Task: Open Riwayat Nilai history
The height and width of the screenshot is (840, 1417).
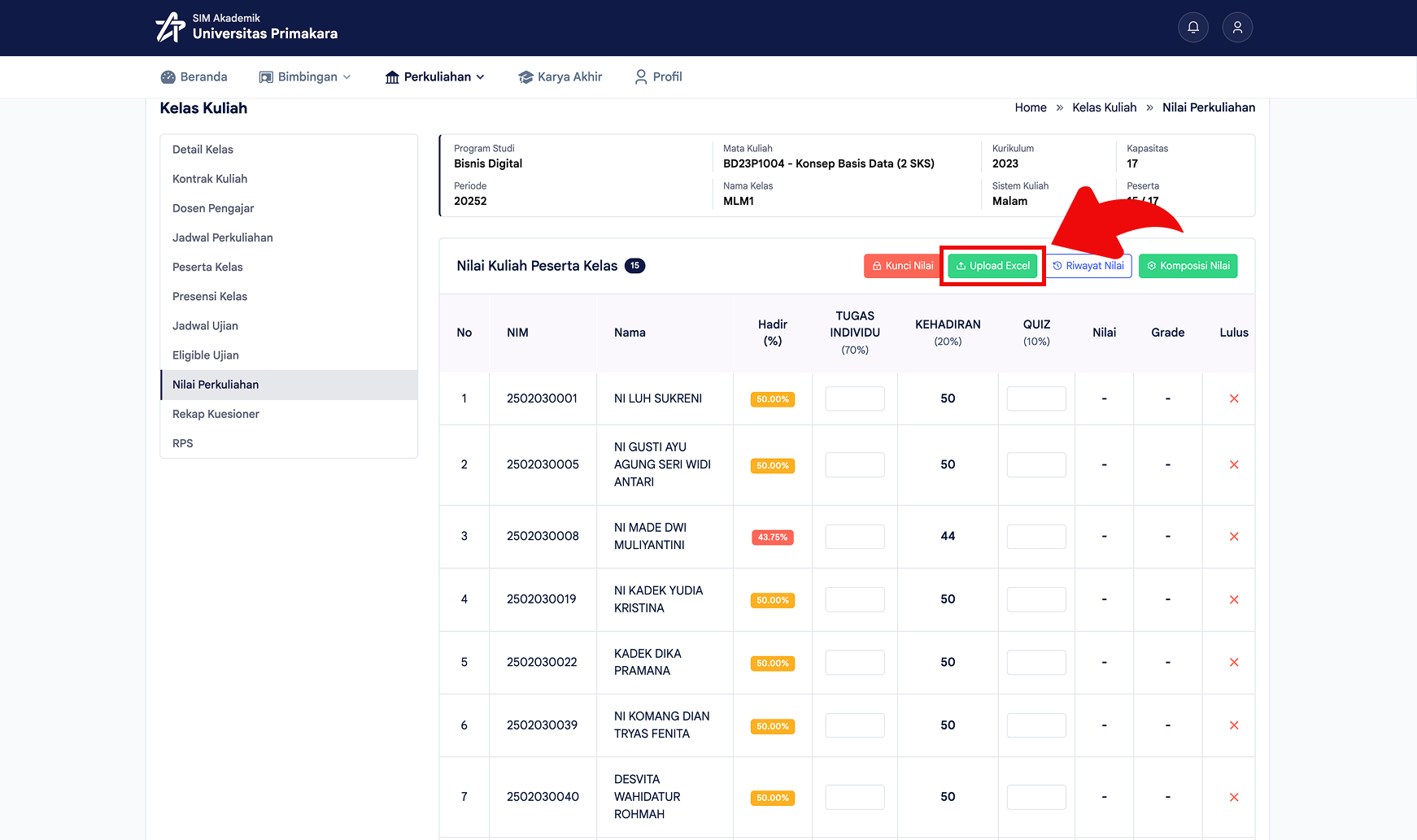Action: coord(1088,266)
